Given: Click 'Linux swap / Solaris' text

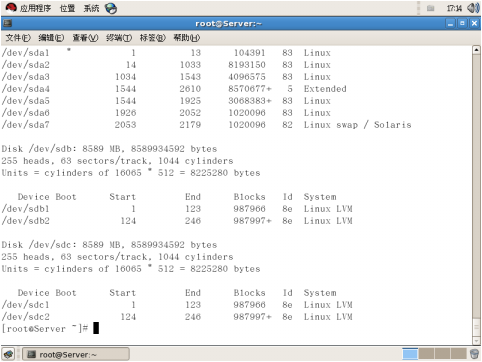Looking at the screenshot, I should coord(357,125).
